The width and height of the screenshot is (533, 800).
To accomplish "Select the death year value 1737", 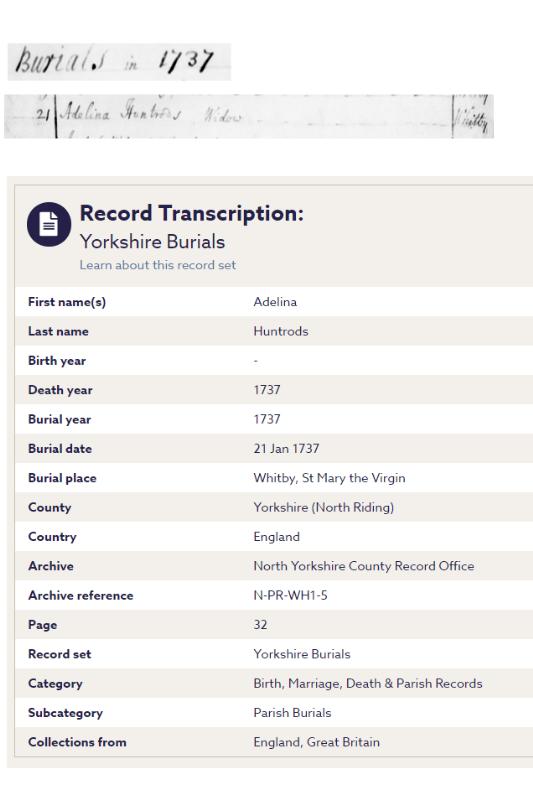I will [x=267, y=390].
